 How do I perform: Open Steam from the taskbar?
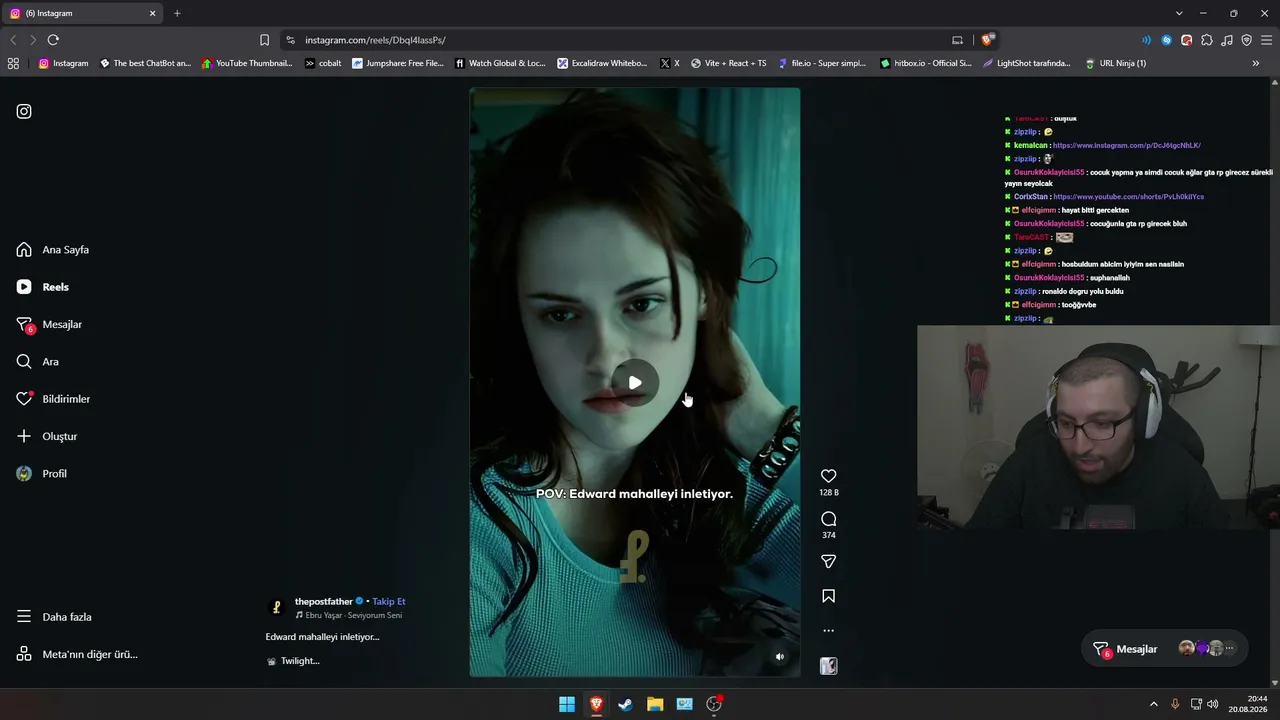pyautogui.click(x=626, y=704)
